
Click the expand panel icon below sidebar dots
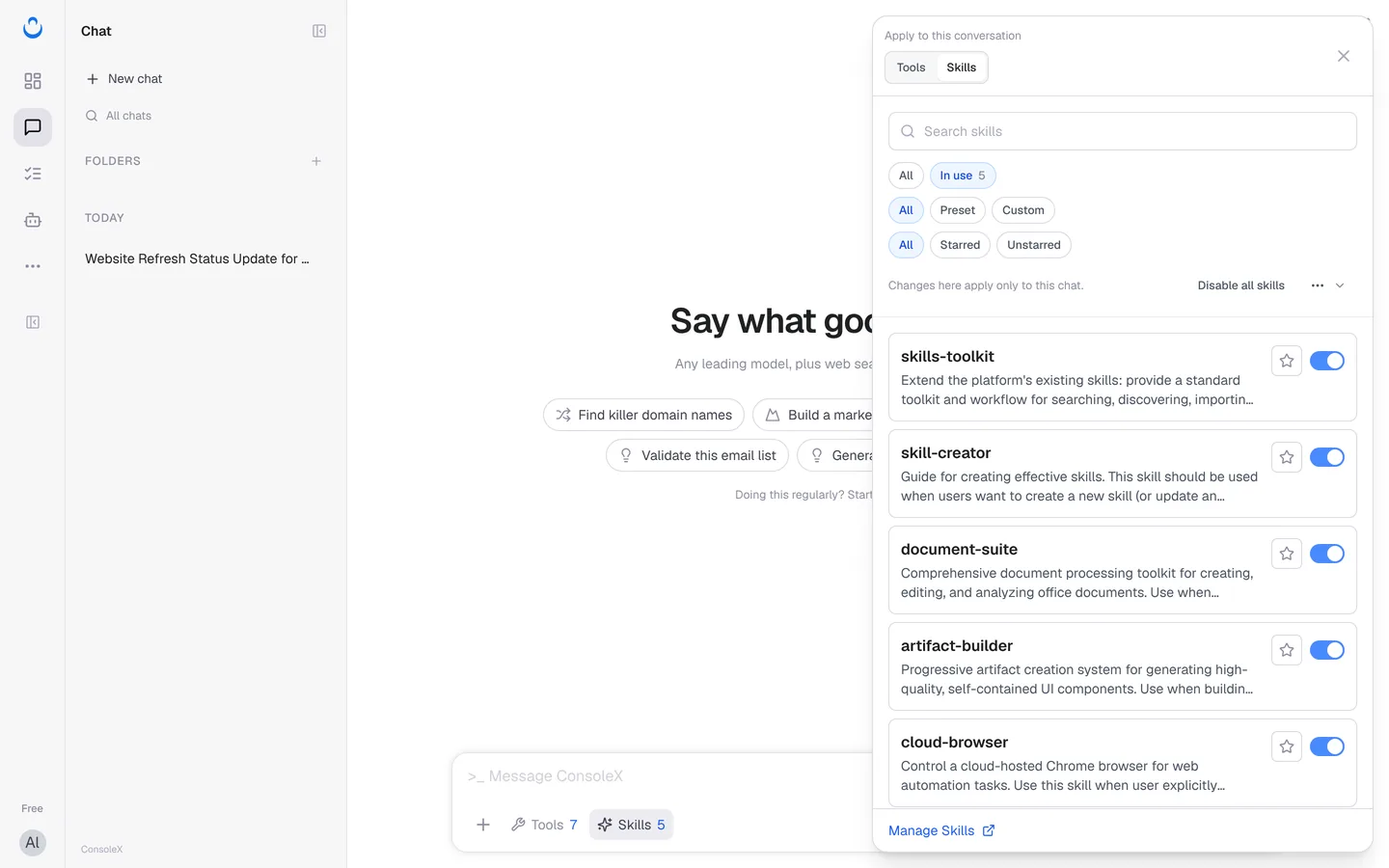click(33, 322)
